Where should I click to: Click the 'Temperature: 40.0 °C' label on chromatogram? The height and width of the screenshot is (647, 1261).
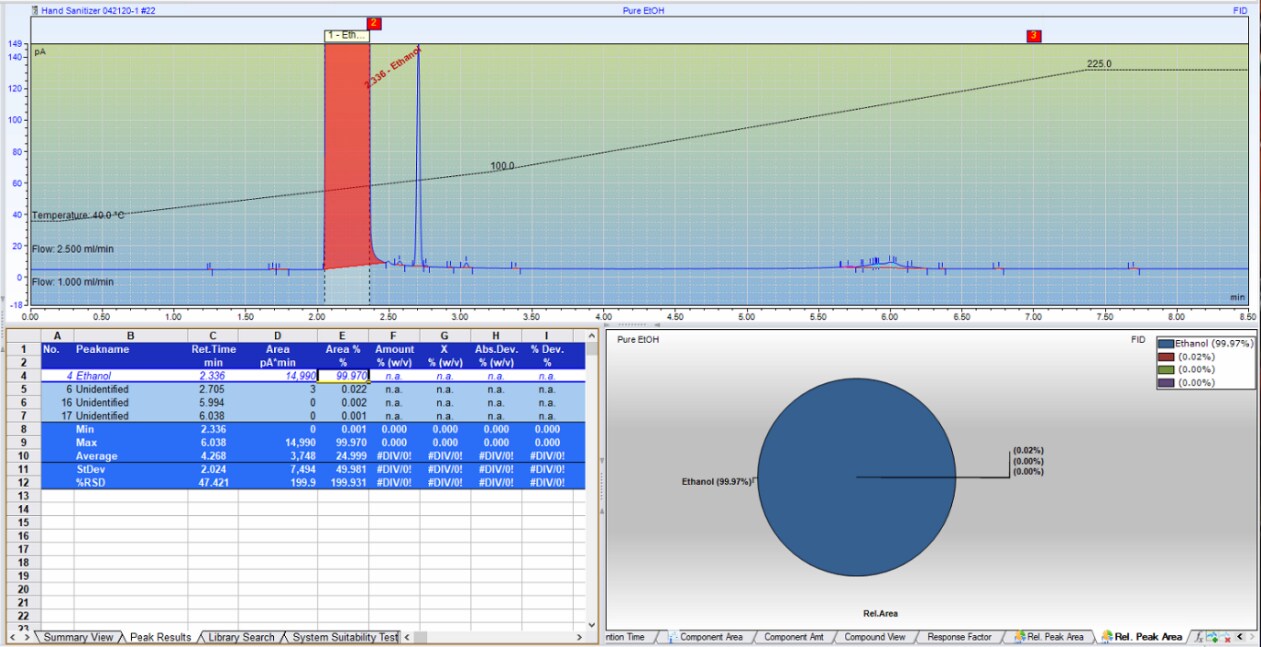click(79, 215)
